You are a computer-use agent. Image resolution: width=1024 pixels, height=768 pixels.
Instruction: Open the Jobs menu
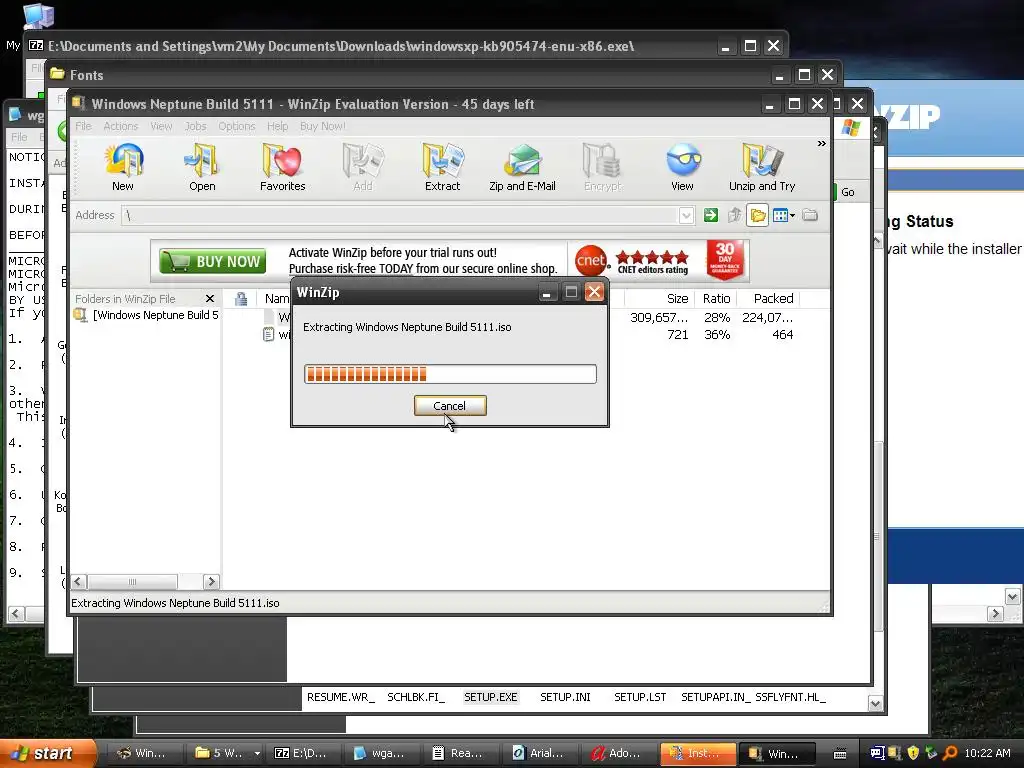(x=195, y=126)
